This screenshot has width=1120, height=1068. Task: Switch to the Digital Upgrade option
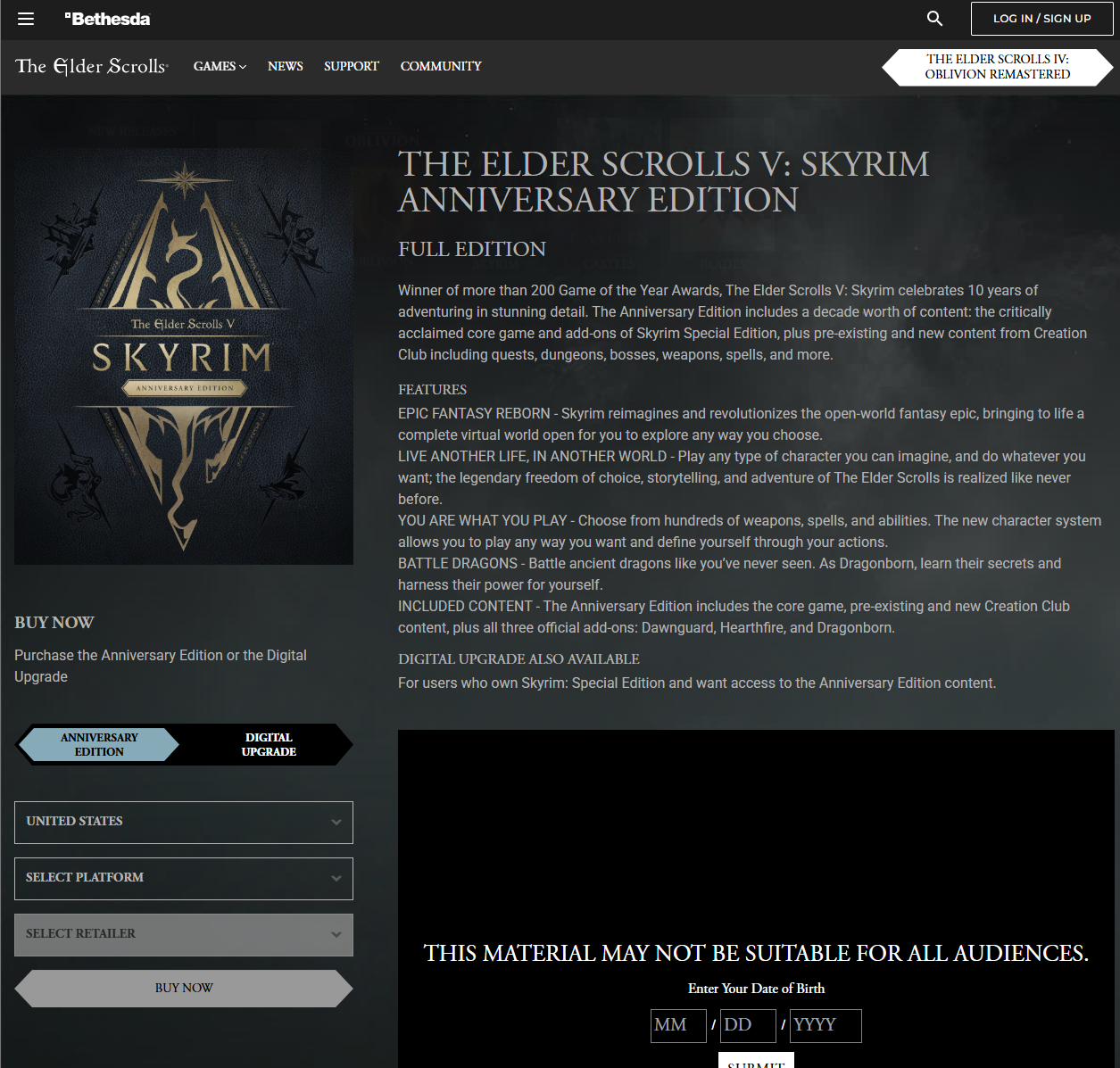pyautogui.click(x=269, y=745)
